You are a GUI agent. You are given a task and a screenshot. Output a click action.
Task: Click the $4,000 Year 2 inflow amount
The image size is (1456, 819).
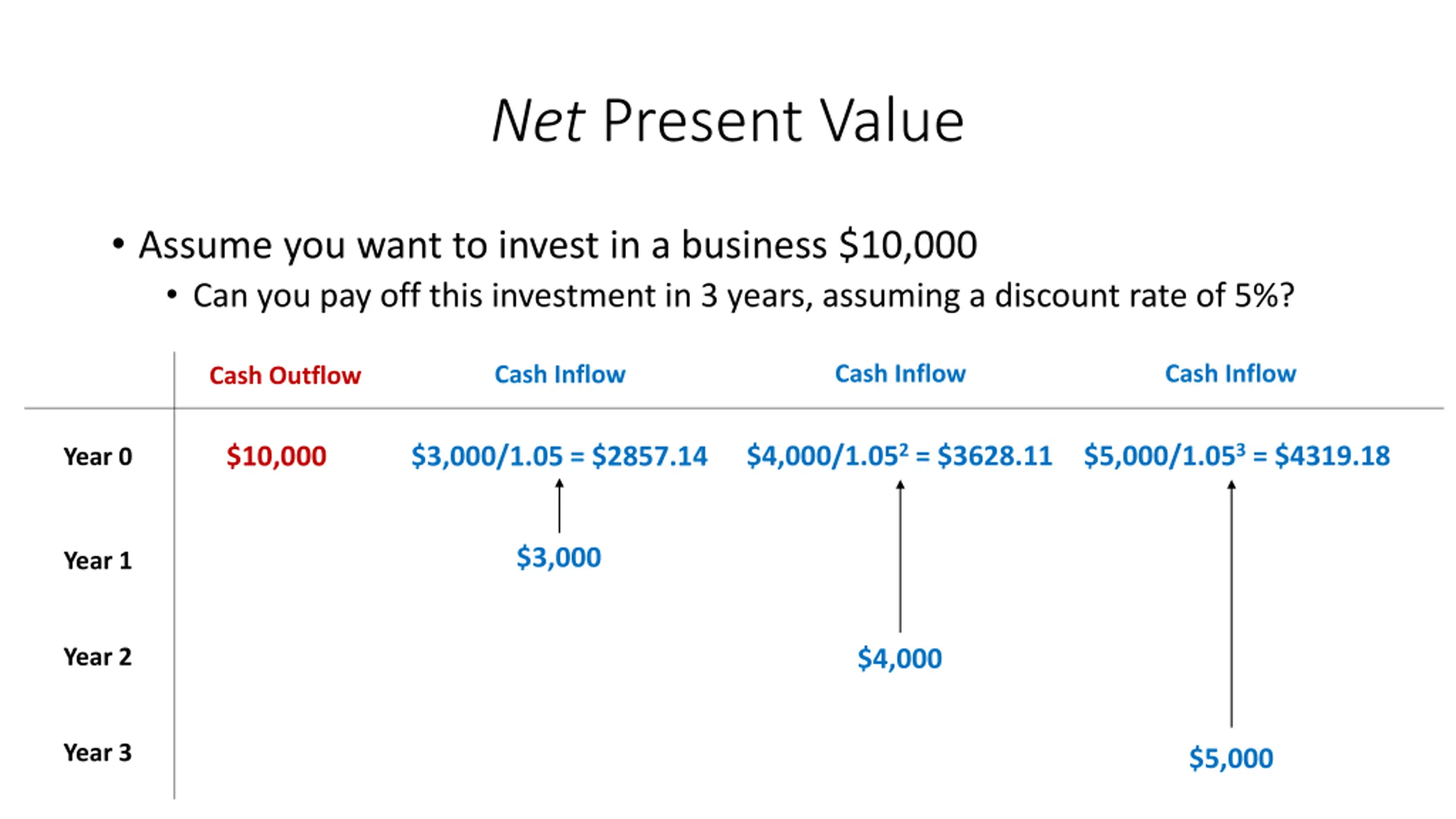tap(900, 658)
